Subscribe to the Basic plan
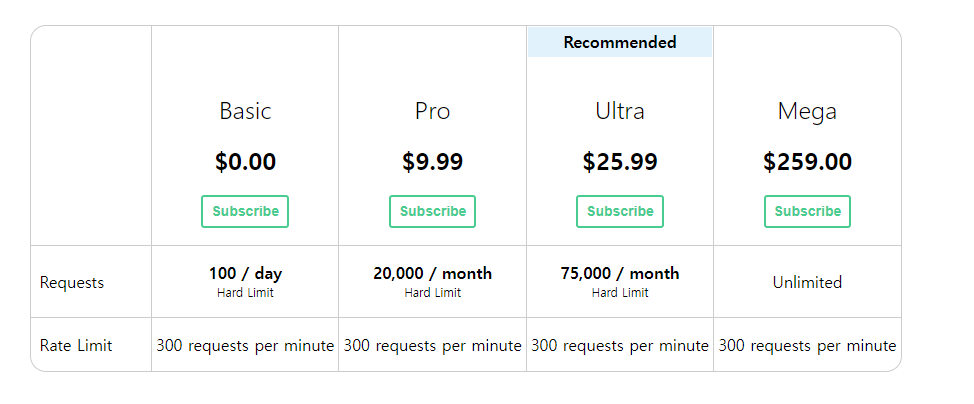The image size is (974, 404). (x=245, y=212)
